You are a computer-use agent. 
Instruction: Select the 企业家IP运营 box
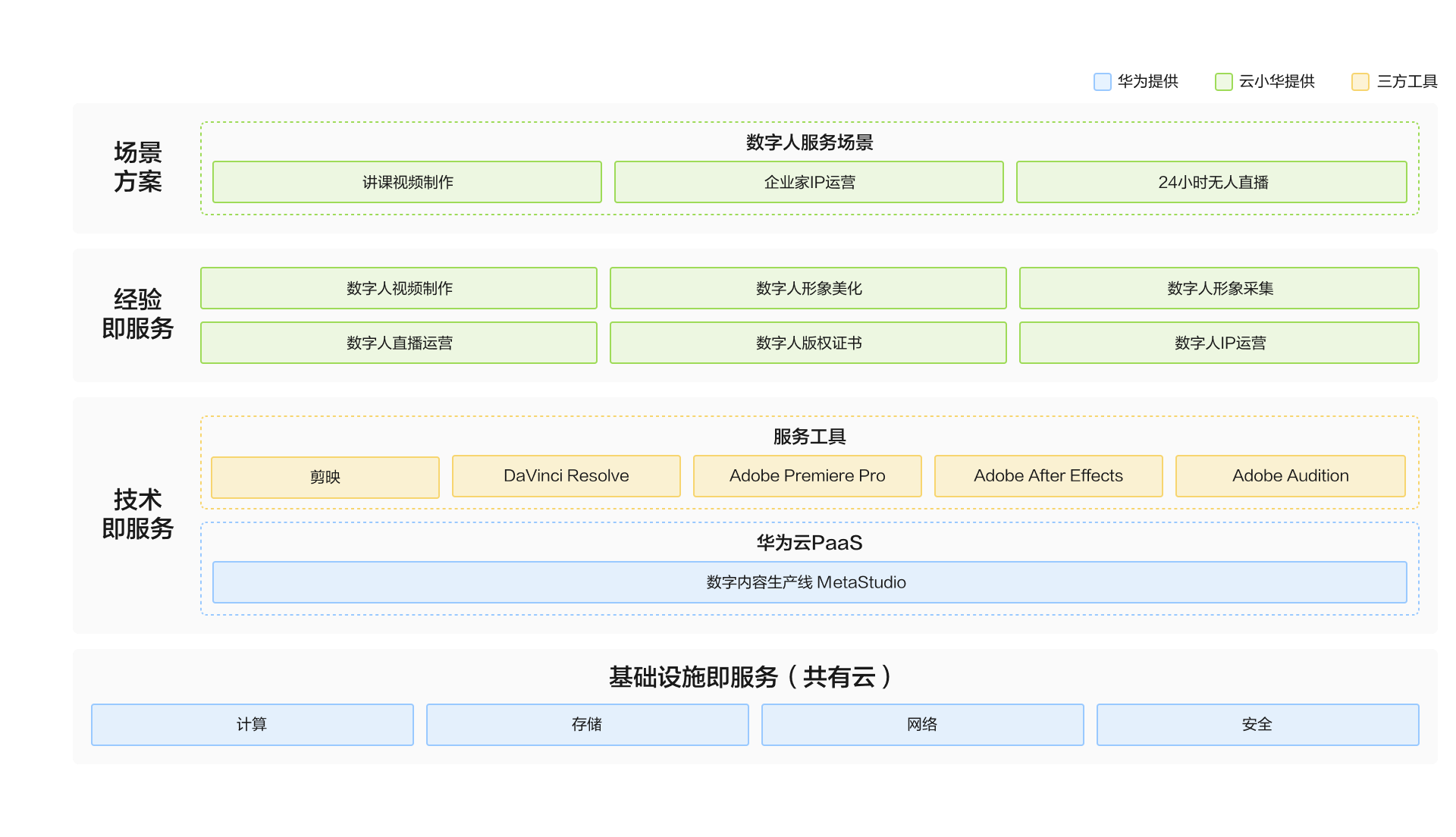[x=808, y=182]
